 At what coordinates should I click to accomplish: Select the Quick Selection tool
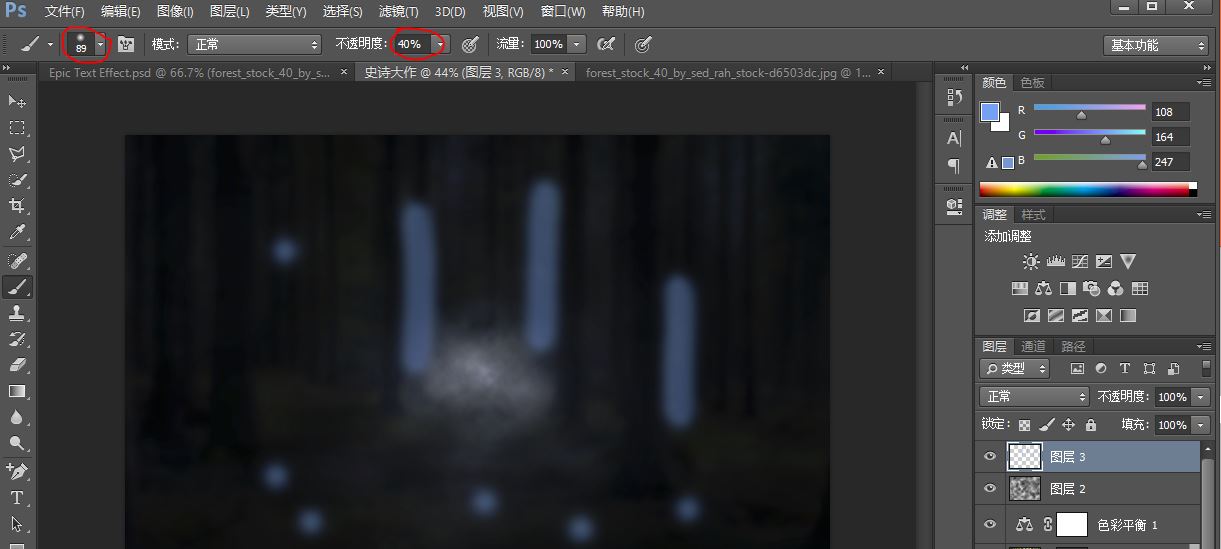(17, 180)
